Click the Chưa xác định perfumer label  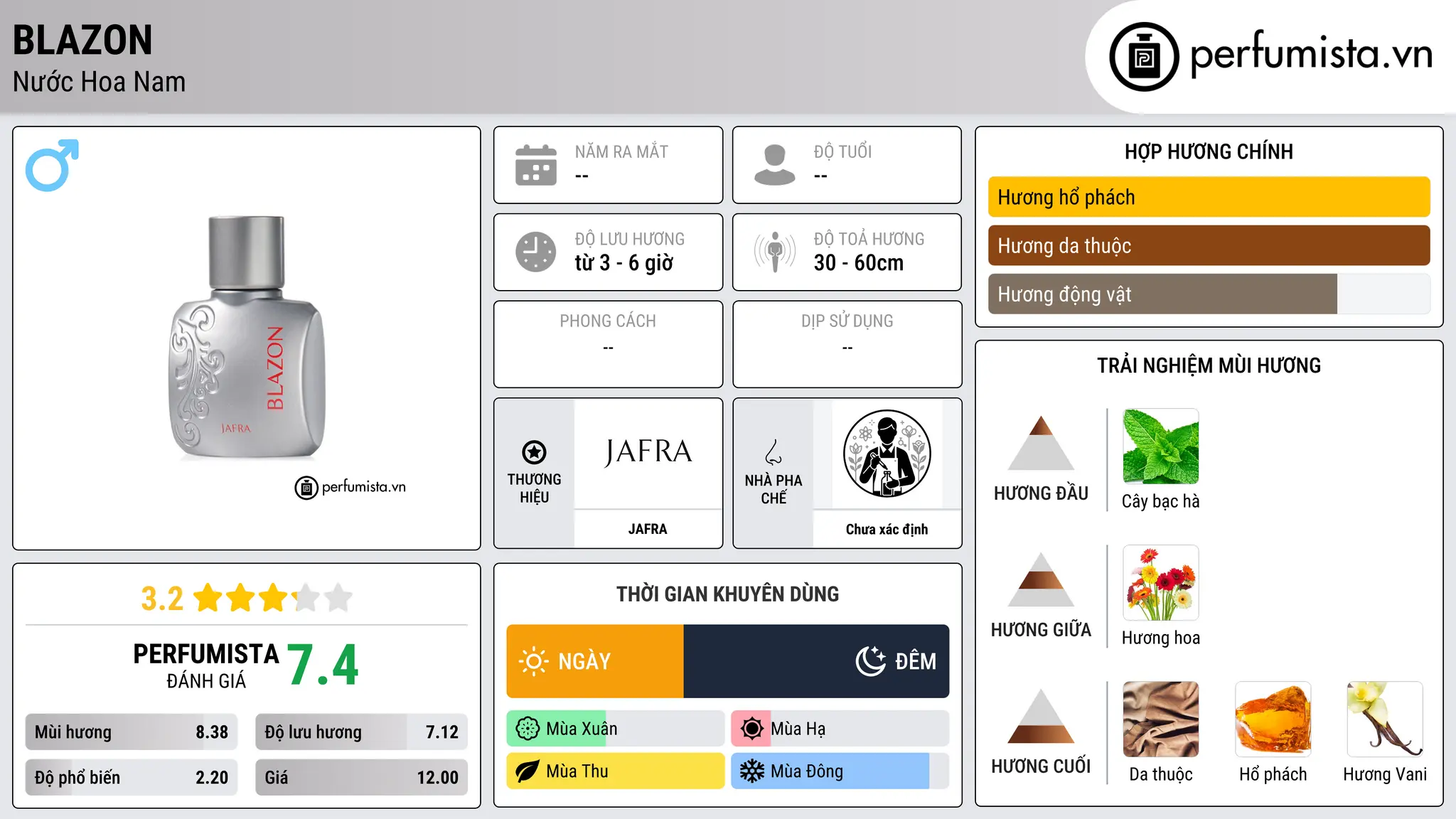tap(887, 529)
